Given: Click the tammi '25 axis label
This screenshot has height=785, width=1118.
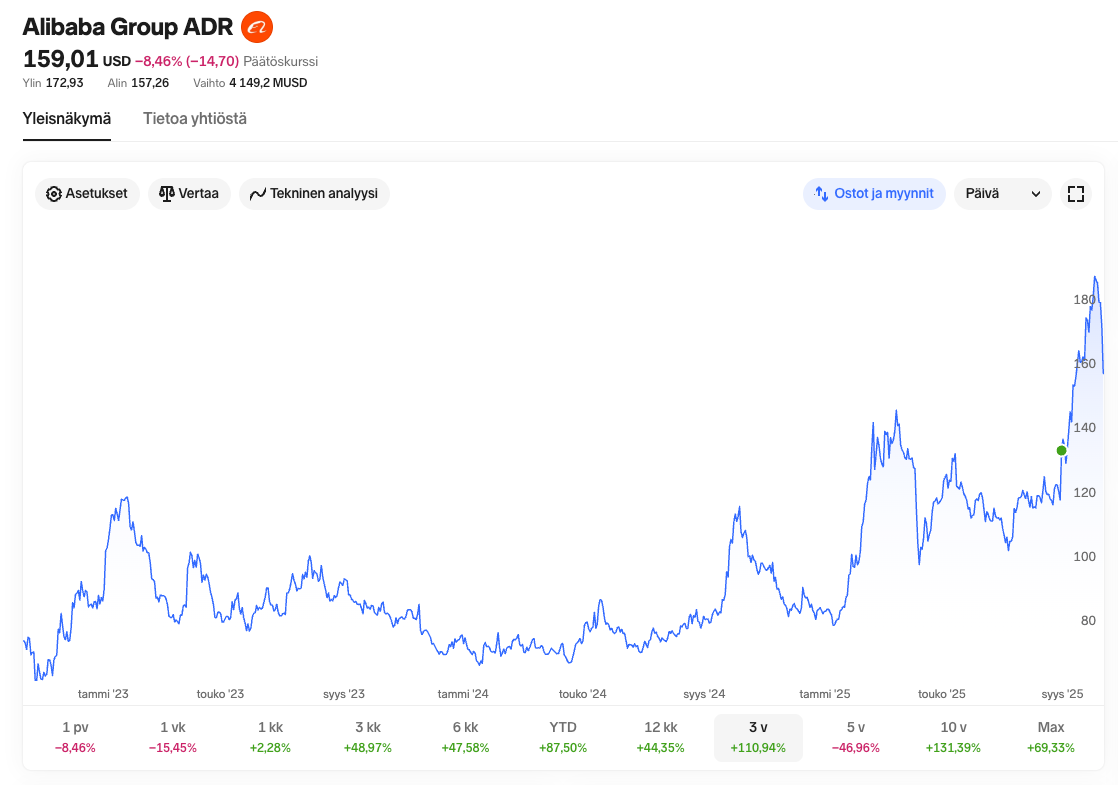Looking at the screenshot, I should (825, 694).
